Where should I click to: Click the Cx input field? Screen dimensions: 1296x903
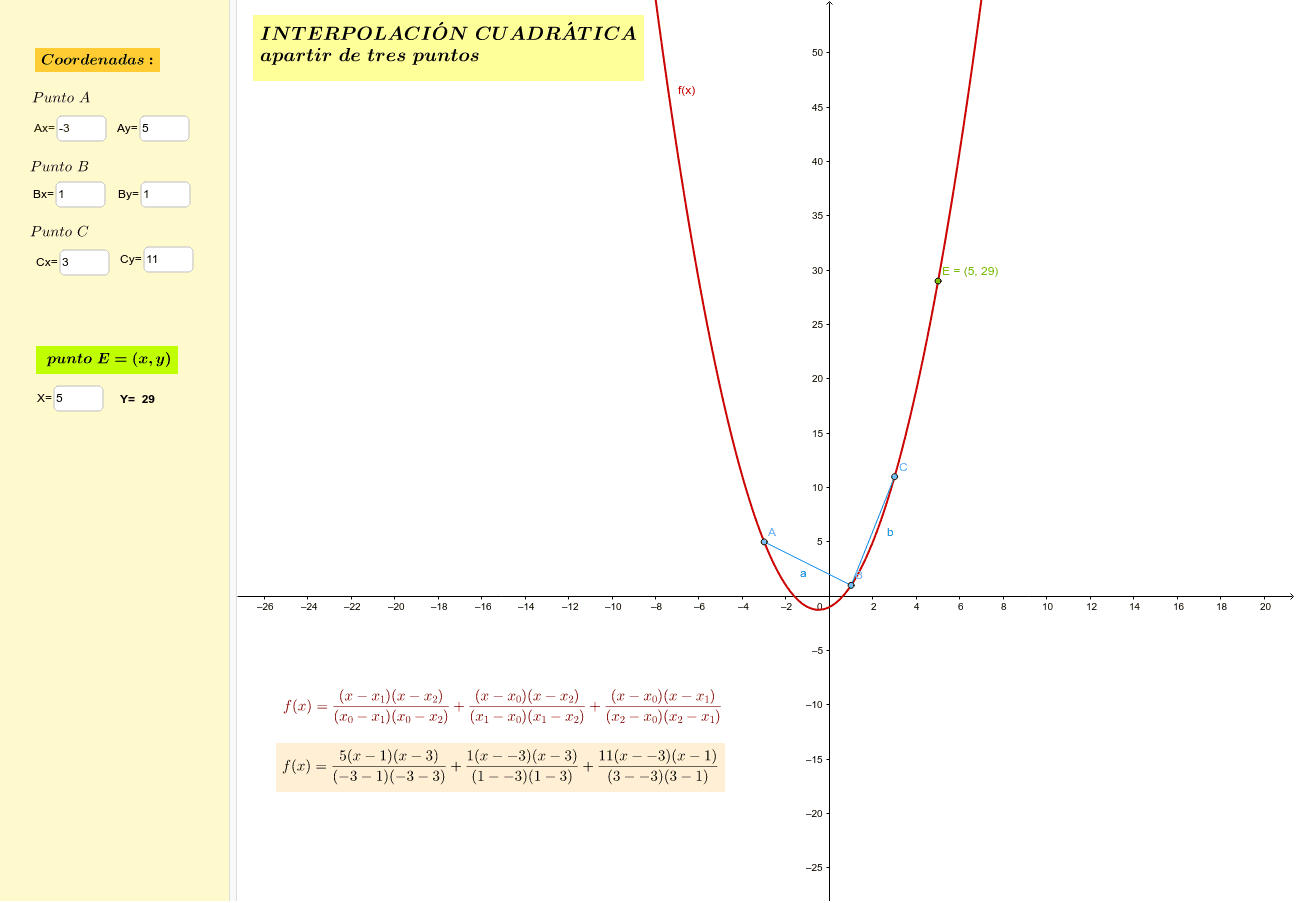[85, 262]
